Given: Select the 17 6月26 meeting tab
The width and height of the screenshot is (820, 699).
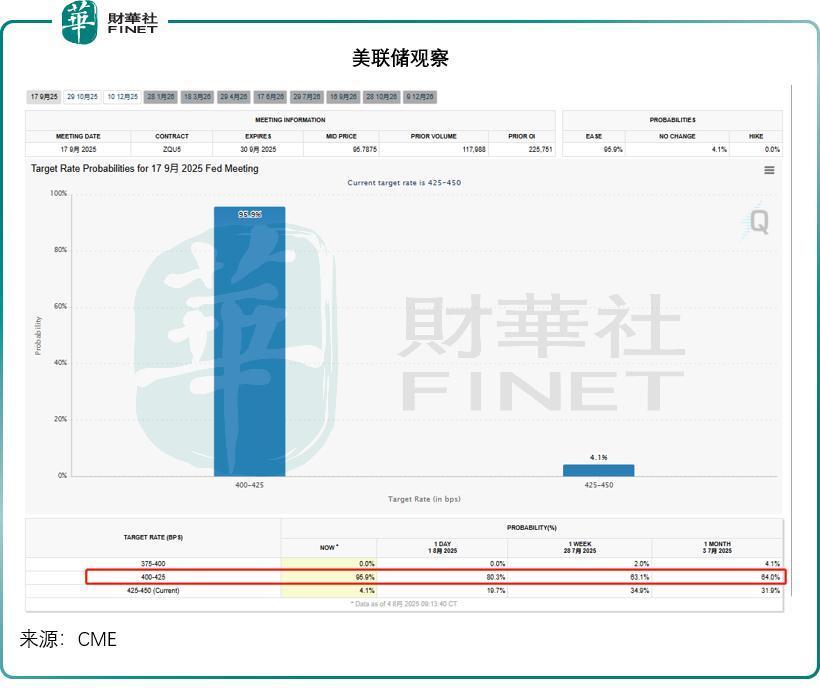Looking at the screenshot, I should click(271, 97).
